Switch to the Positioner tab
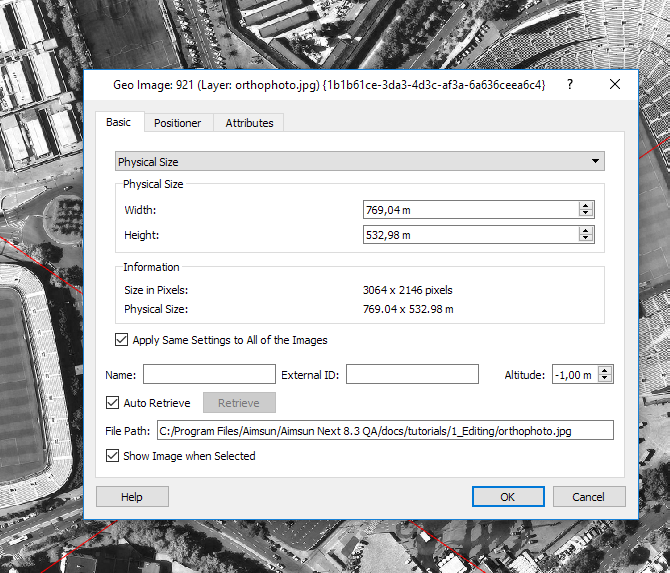This screenshot has height=573, width=670. (177, 123)
